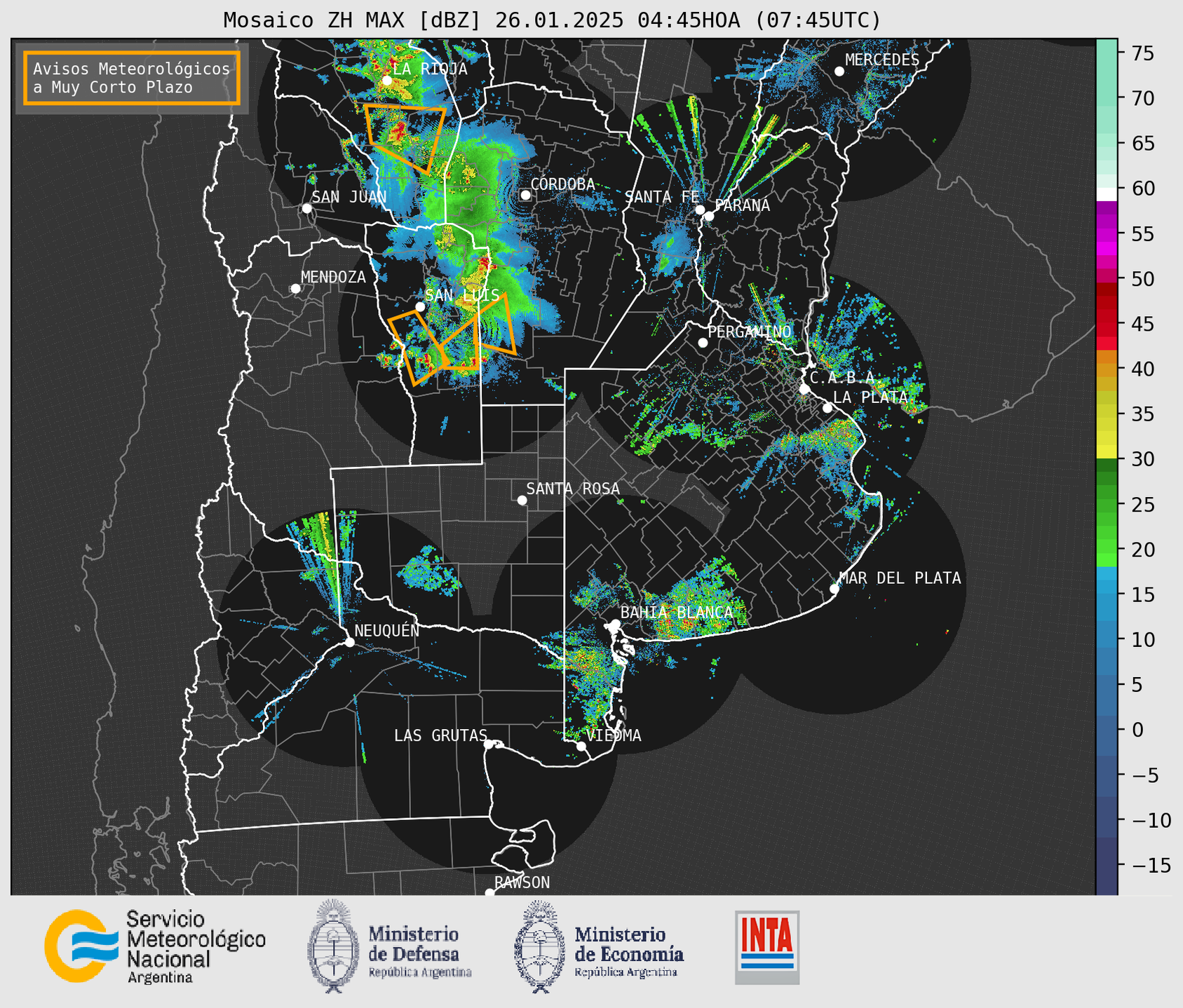
Task: Click the MERCEDES label
Action: coord(882,60)
